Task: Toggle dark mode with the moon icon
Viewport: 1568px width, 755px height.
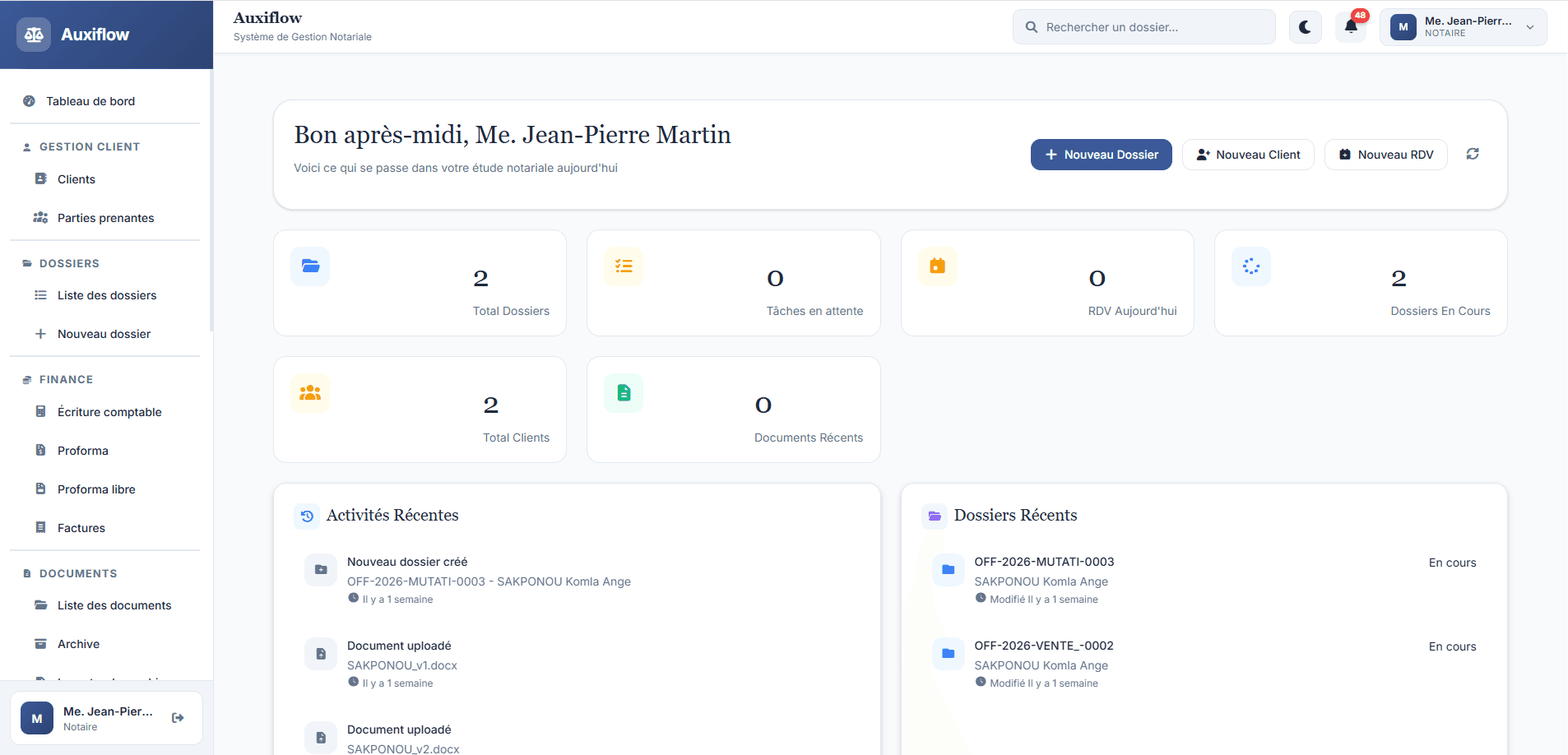Action: pos(1305,27)
